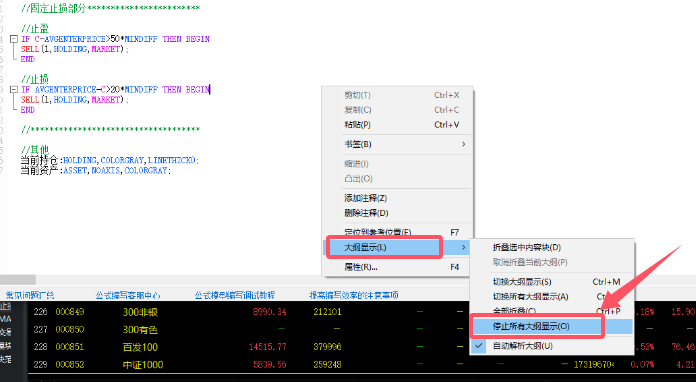Open 属性(R)... from the context menu

[x=398, y=267]
